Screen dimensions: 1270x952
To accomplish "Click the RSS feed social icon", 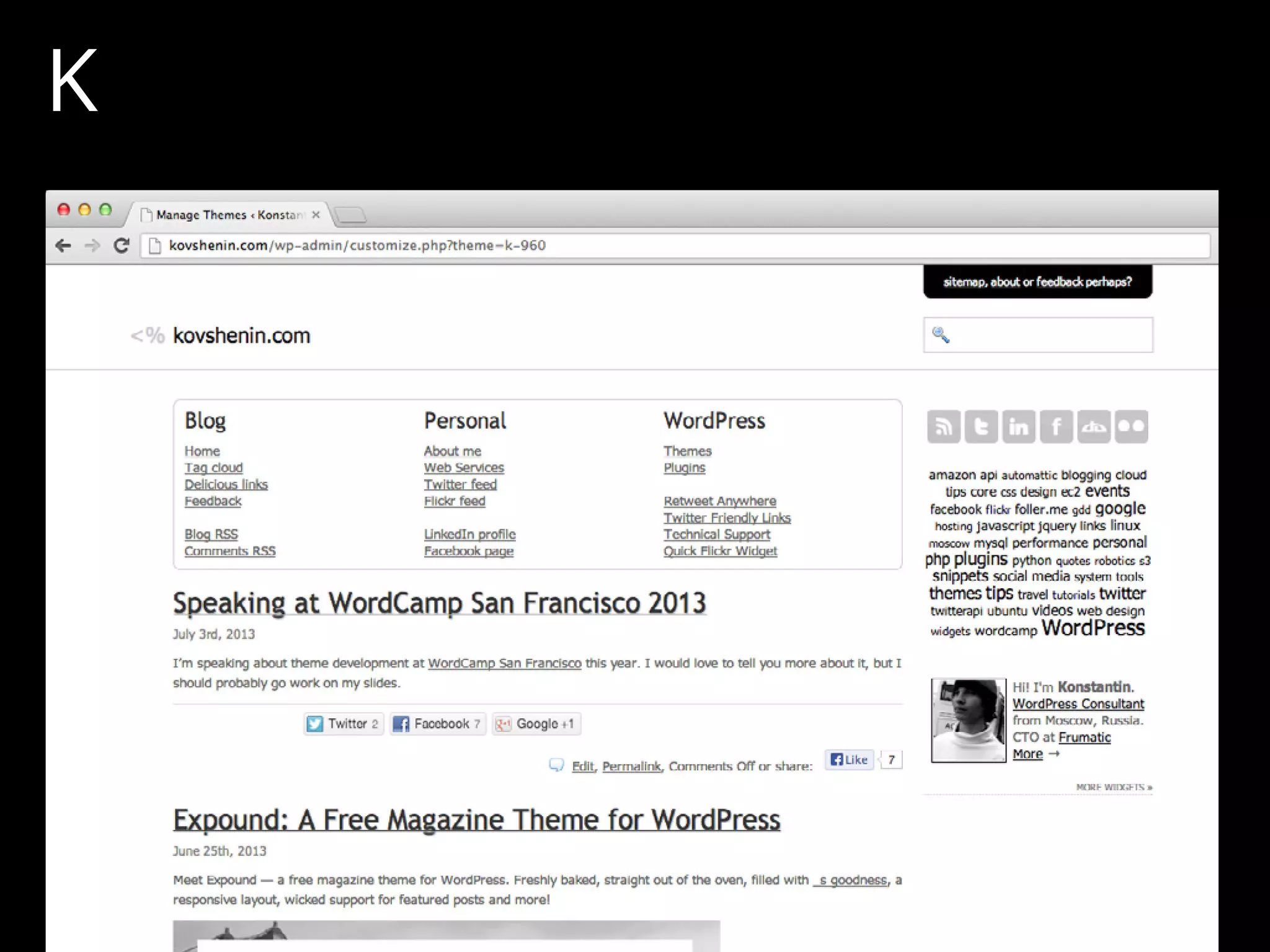I will tap(943, 426).
